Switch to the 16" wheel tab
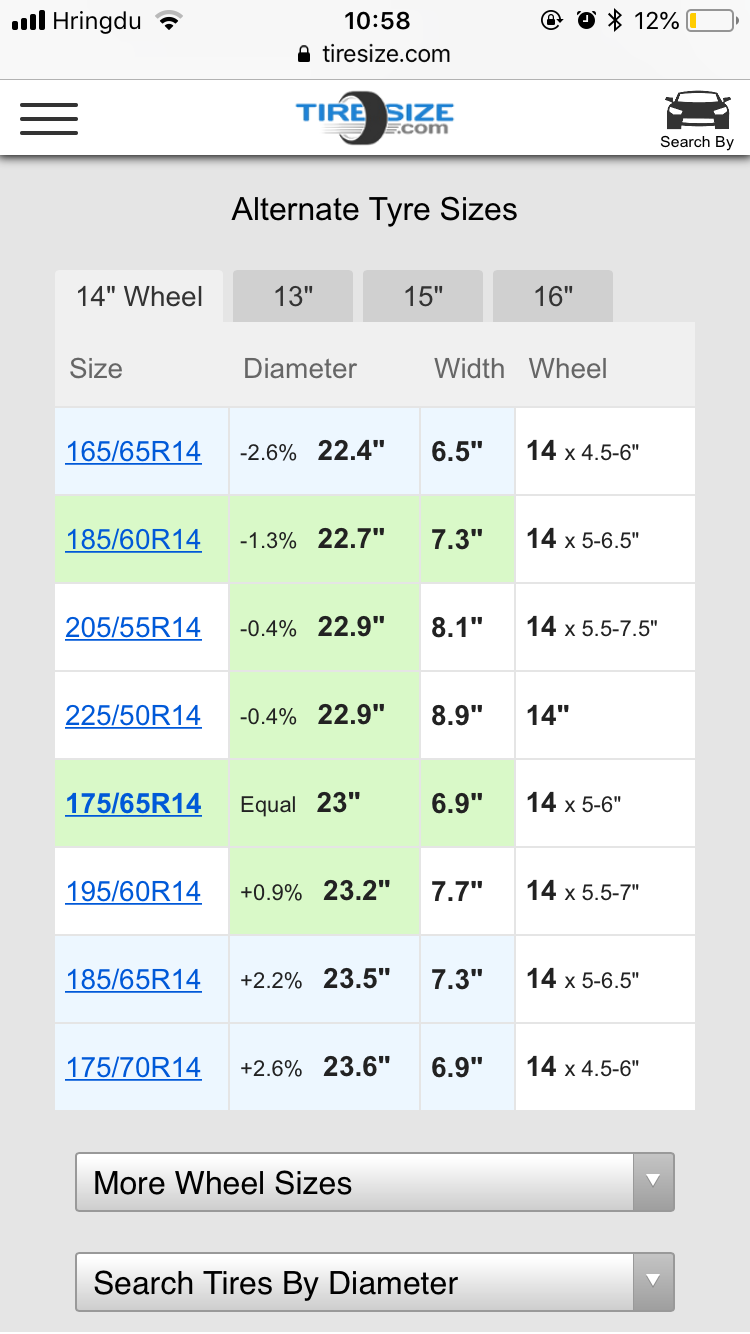The image size is (750, 1334). tap(553, 297)
